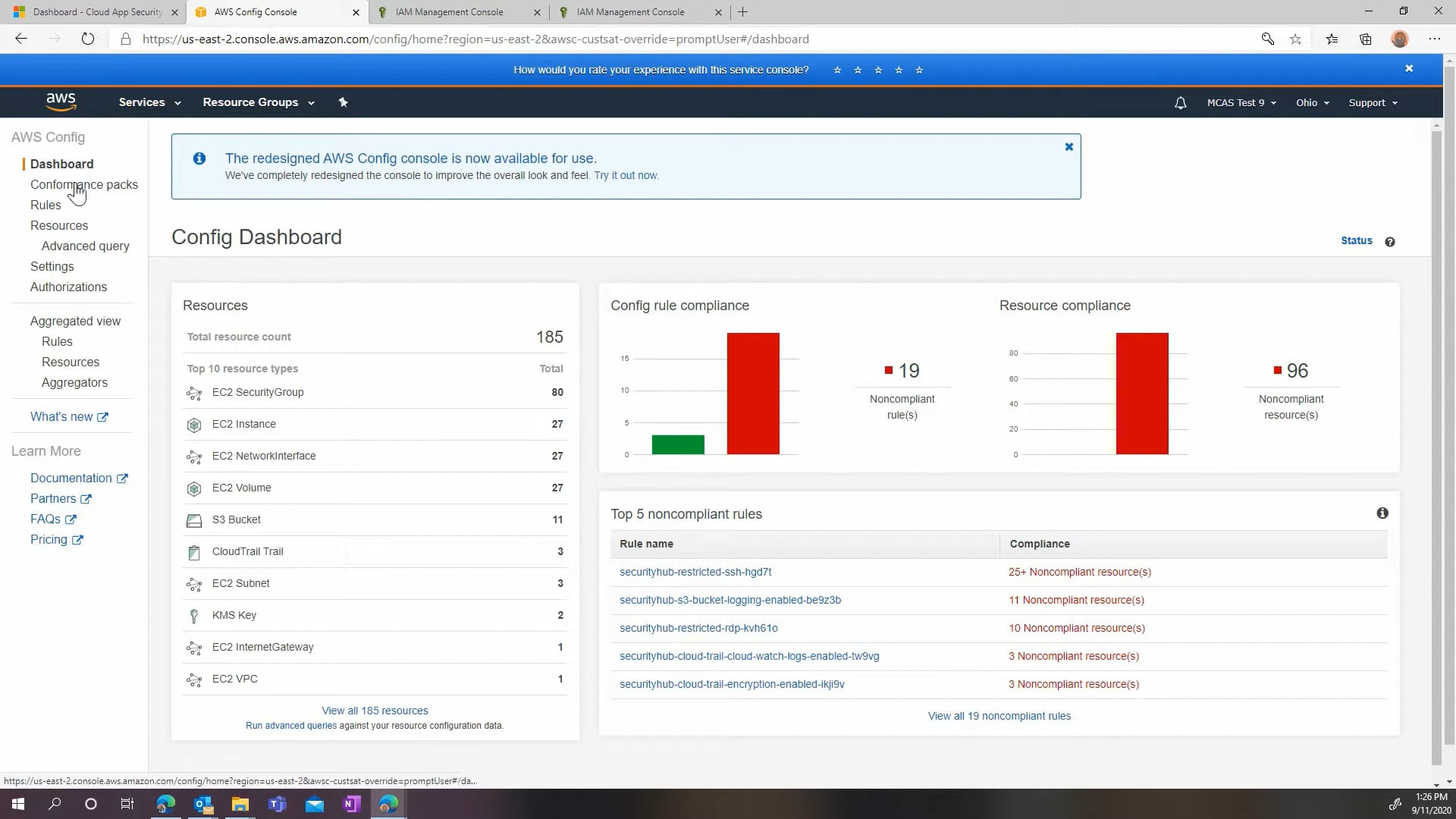Dismiss the rating survey banner
This screenshot has height=819, width=1456.
(x=1409, y=68)
